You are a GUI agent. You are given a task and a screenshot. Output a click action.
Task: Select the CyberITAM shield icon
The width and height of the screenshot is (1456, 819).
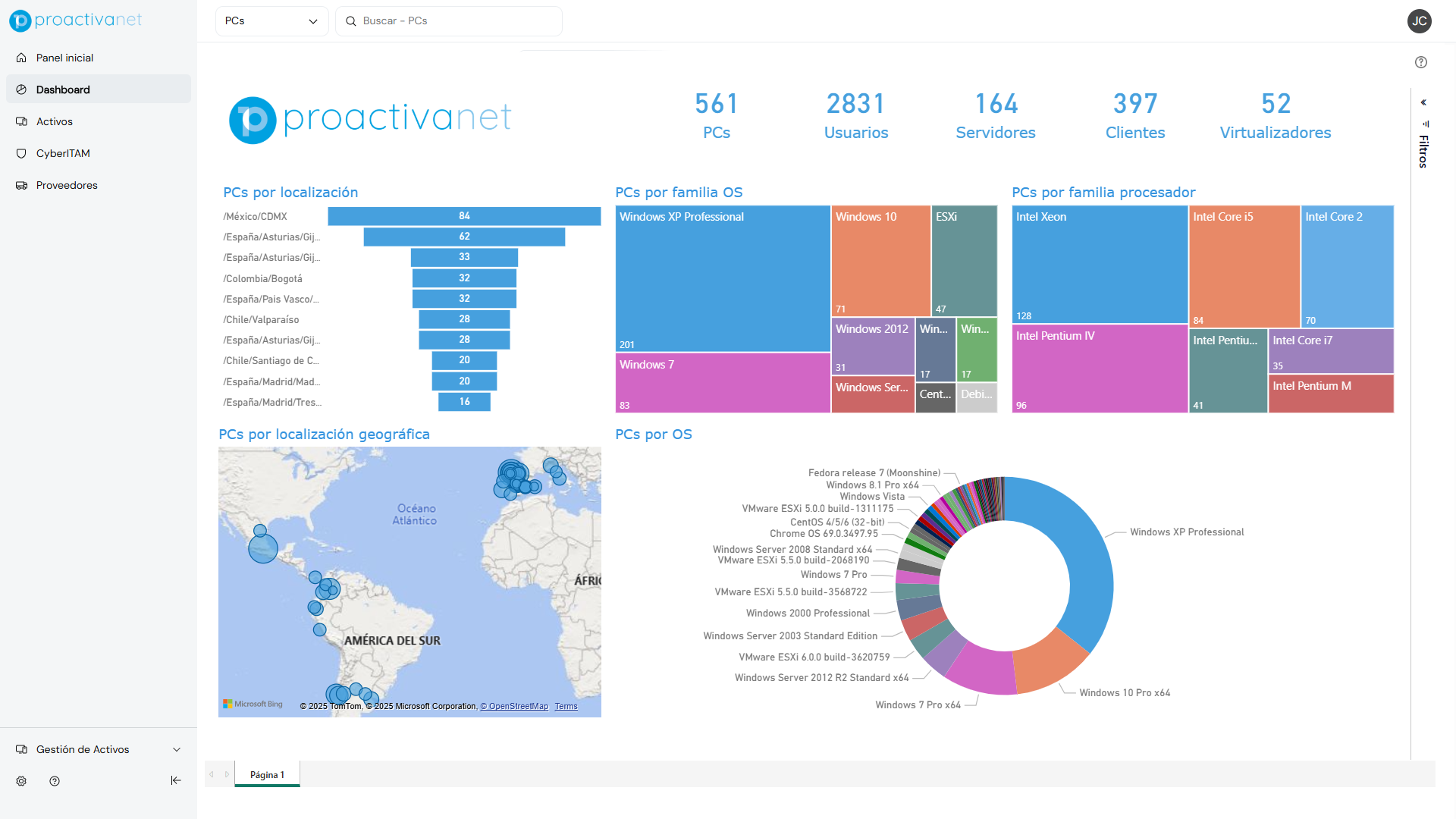point(21,153)
